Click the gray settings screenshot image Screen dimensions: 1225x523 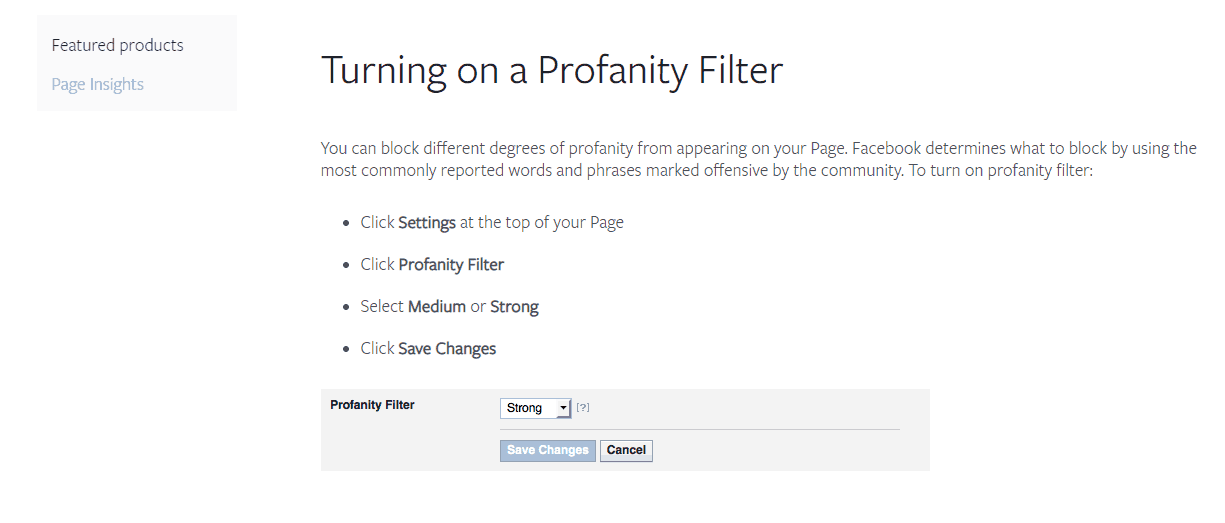tap(625, 430)
